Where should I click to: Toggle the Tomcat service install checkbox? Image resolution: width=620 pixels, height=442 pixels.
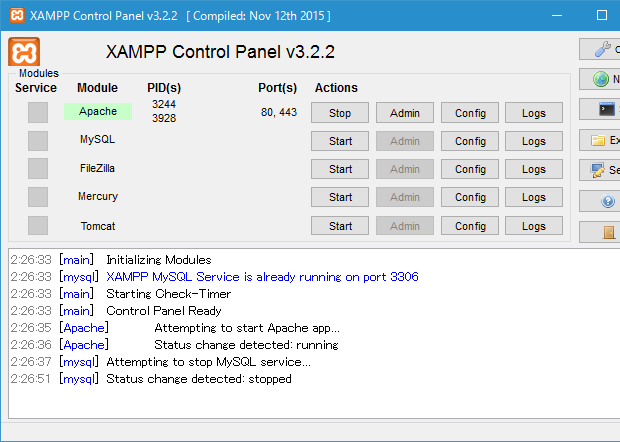[38, 225]
